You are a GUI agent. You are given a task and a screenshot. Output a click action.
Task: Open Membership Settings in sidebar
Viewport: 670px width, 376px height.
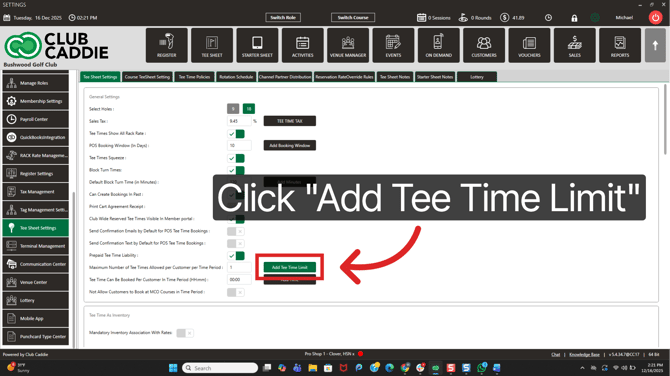coord(35,101)
